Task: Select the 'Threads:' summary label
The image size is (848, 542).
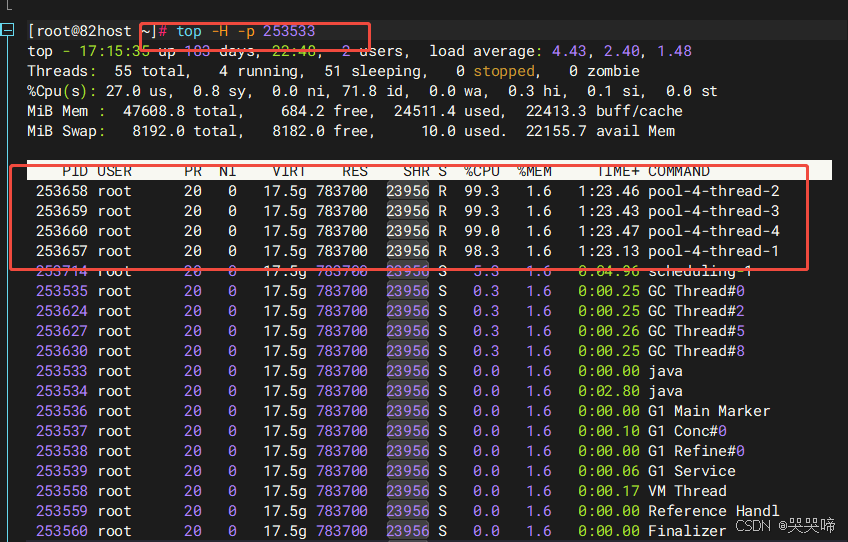Action: (62, 71)
